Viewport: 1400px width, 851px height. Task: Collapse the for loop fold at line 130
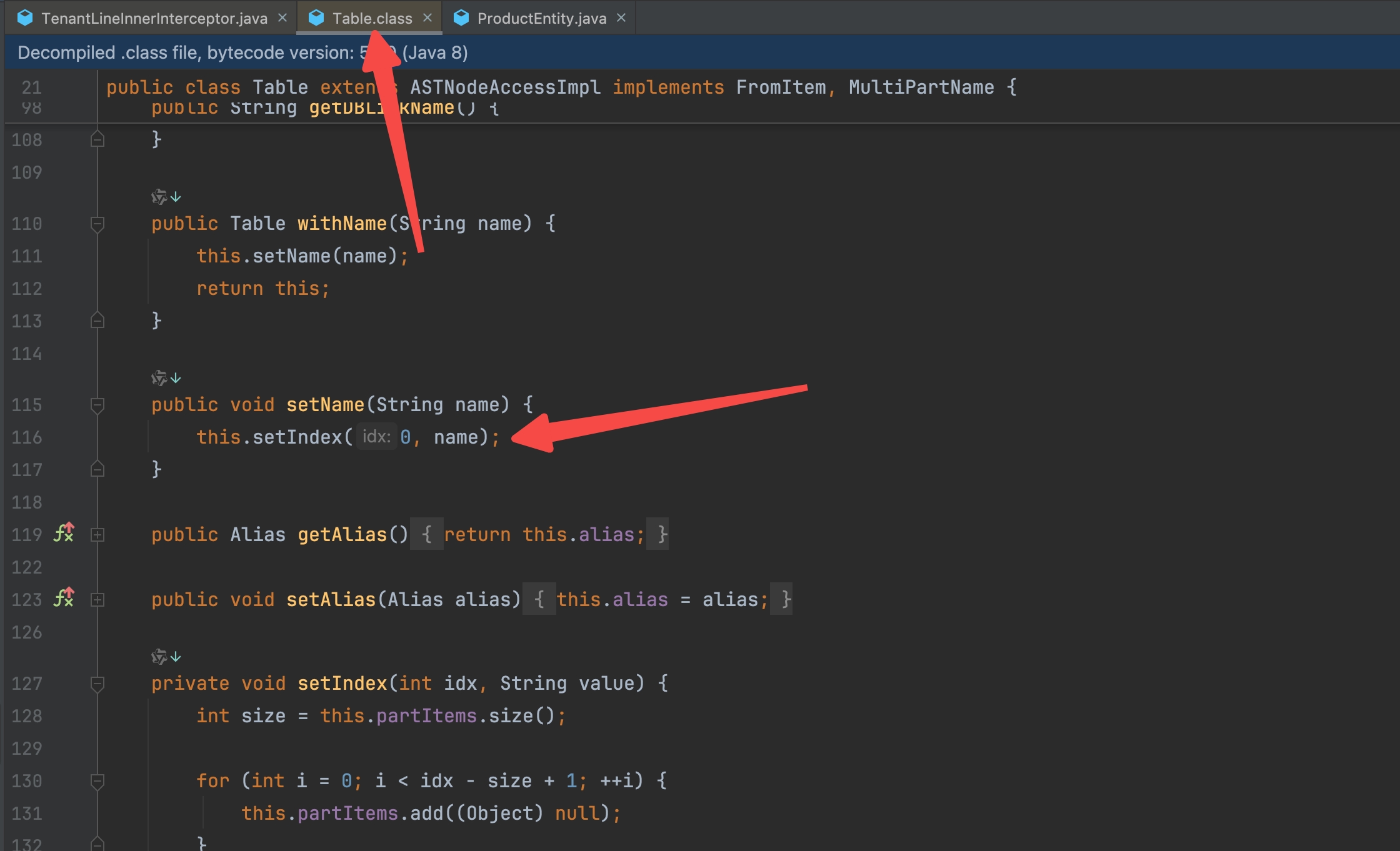point(97,781)
